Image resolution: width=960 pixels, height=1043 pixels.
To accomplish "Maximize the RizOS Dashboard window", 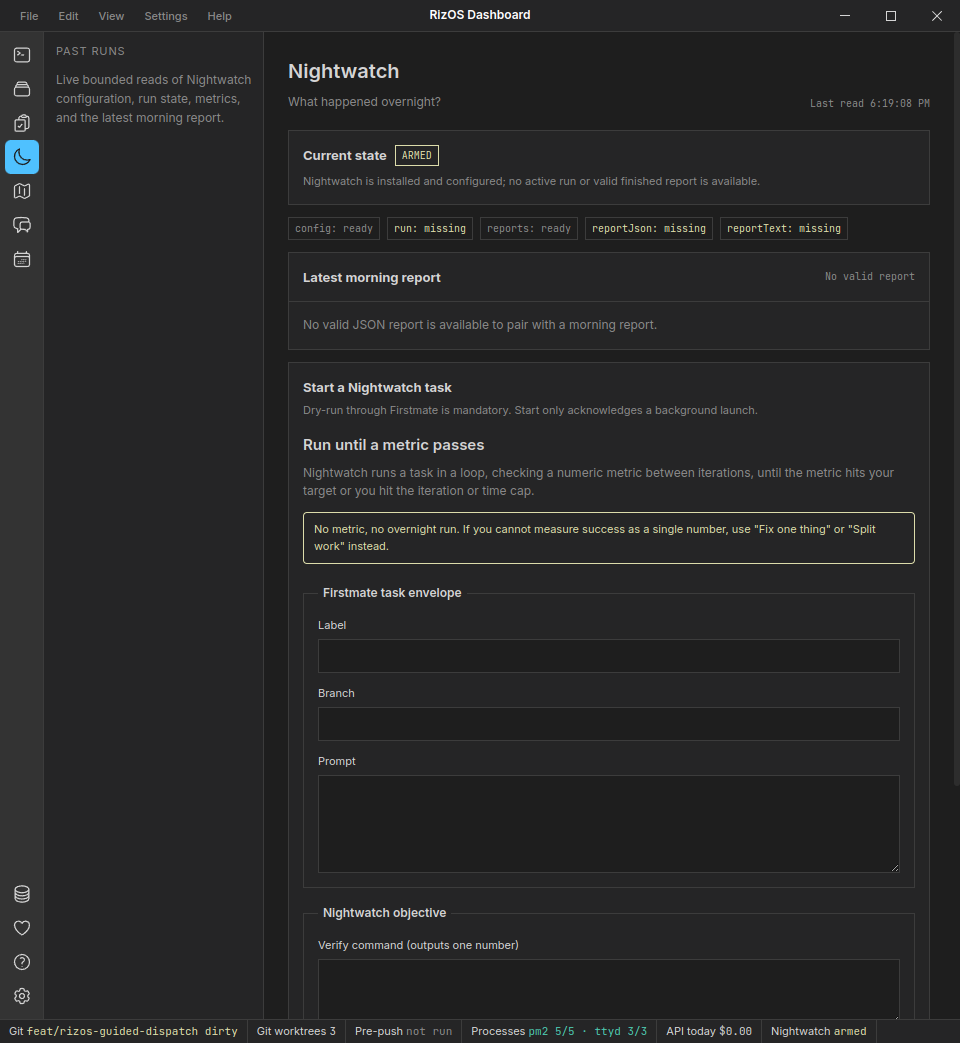I will coord(891,16).
